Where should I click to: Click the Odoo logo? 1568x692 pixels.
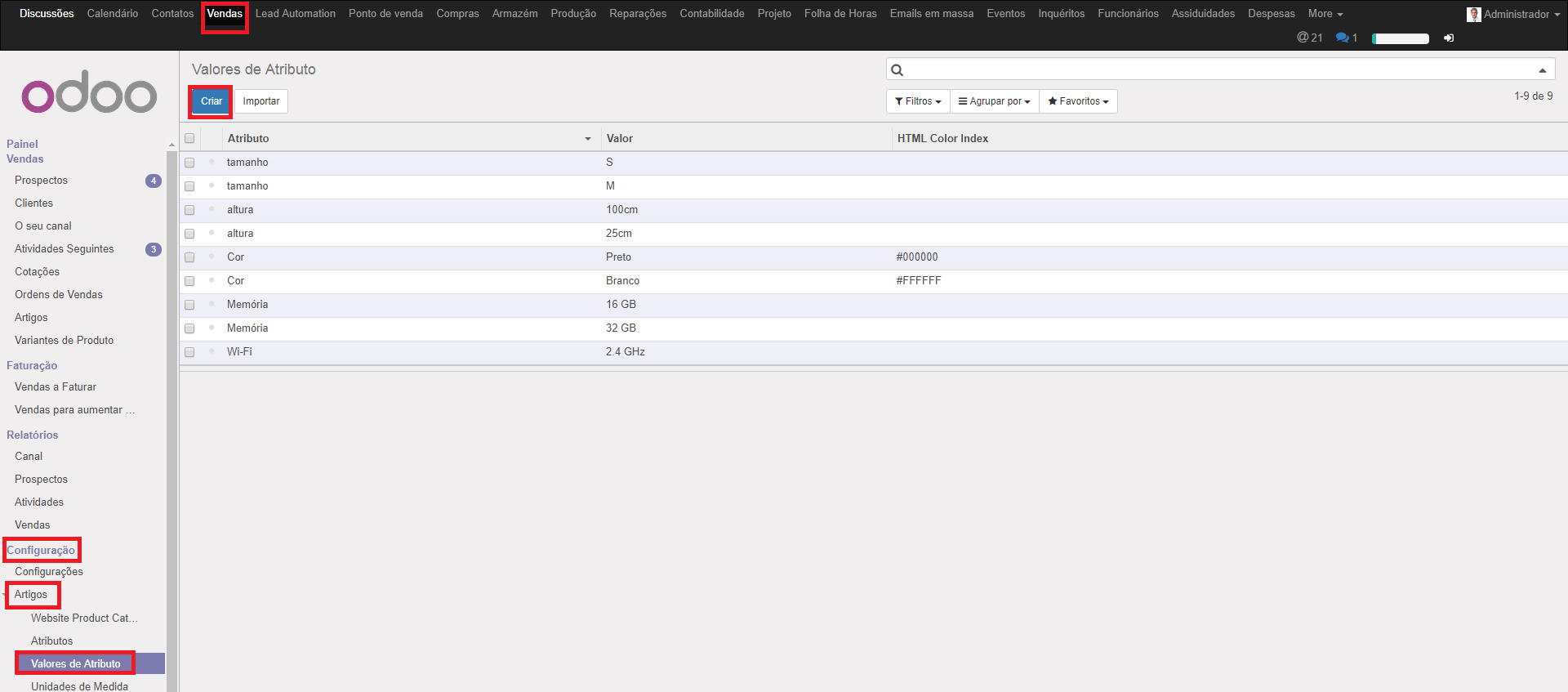pyautogui.click(x=89, y=95)
